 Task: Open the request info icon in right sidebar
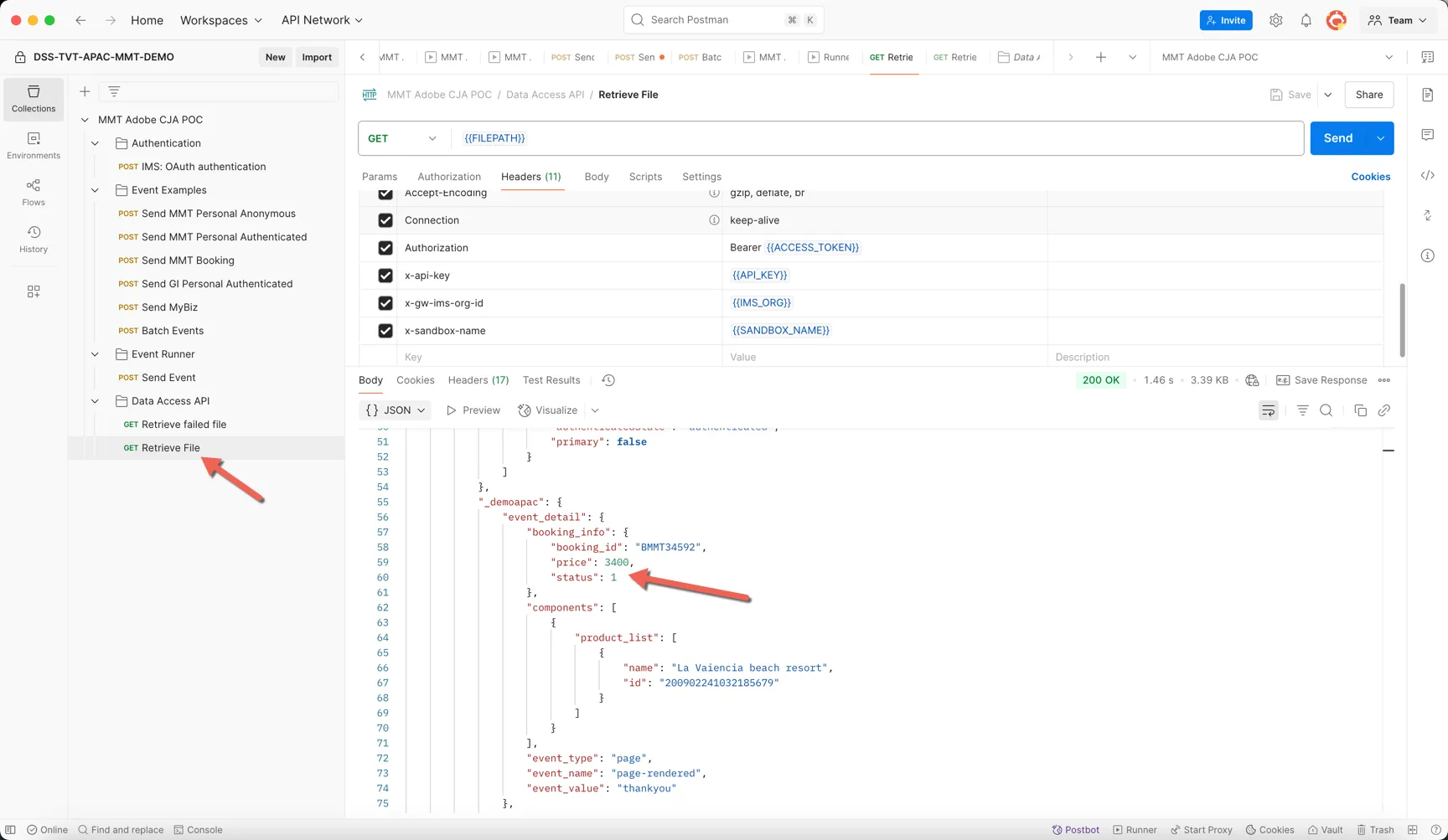pos(1428,255)
